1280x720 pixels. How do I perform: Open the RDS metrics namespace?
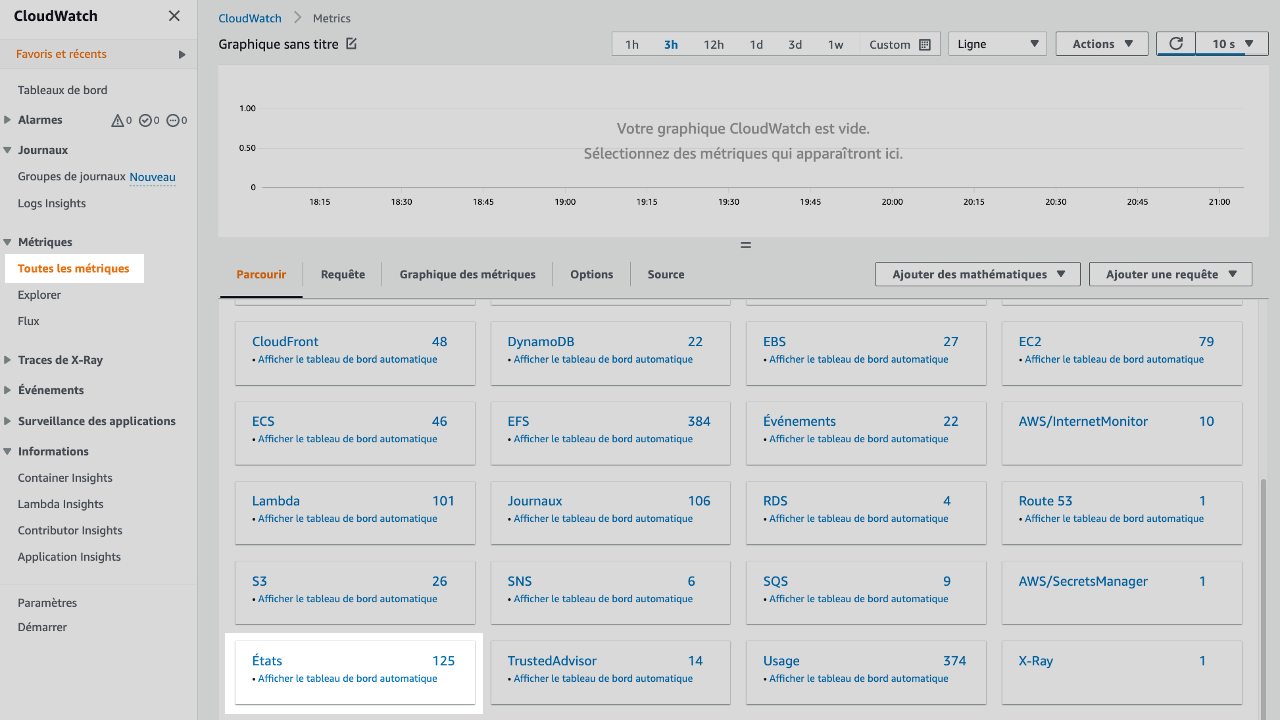[x=775, y=501]
